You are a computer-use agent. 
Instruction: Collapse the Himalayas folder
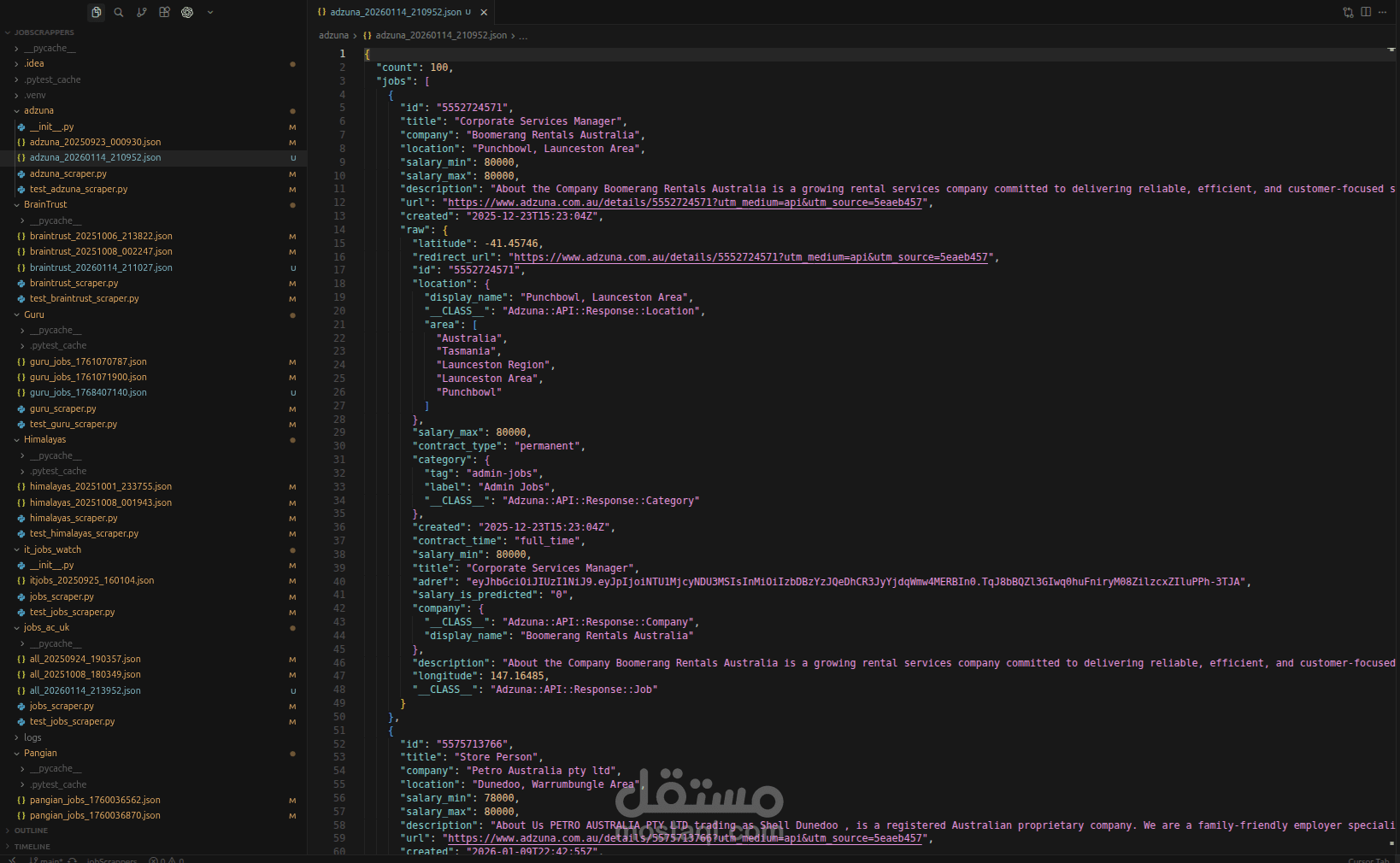tap(44, 439)
